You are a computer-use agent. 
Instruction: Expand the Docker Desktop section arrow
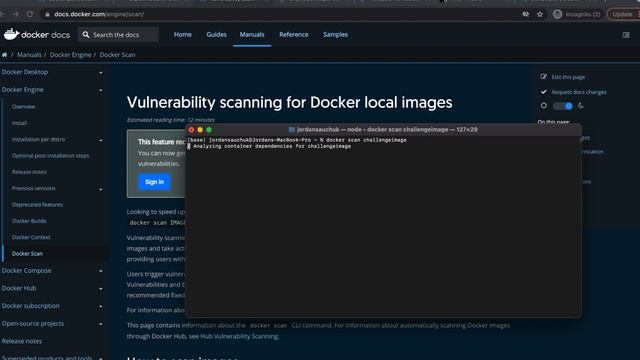[x=101, y=73]
